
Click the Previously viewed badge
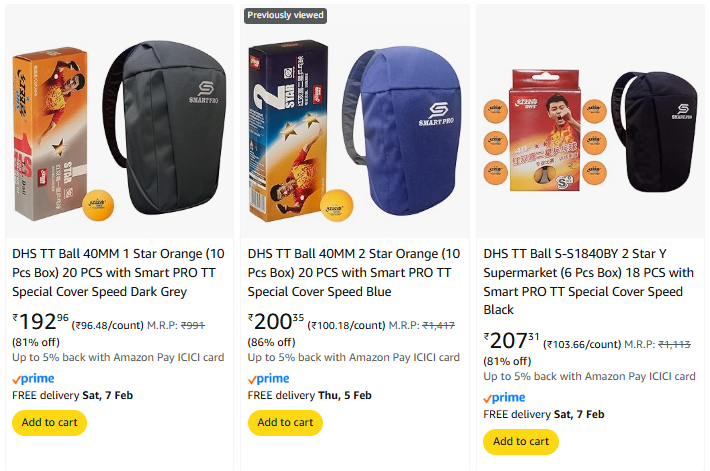pos(285,15)
